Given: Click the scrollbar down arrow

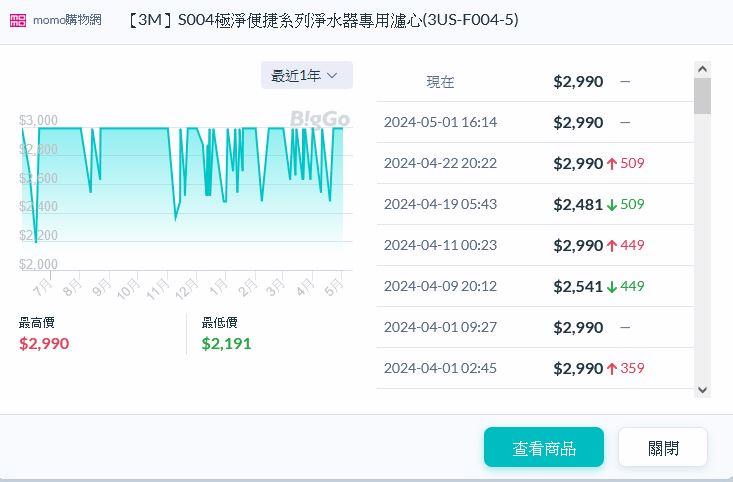Looking at the screenshot, I should 702,389.
